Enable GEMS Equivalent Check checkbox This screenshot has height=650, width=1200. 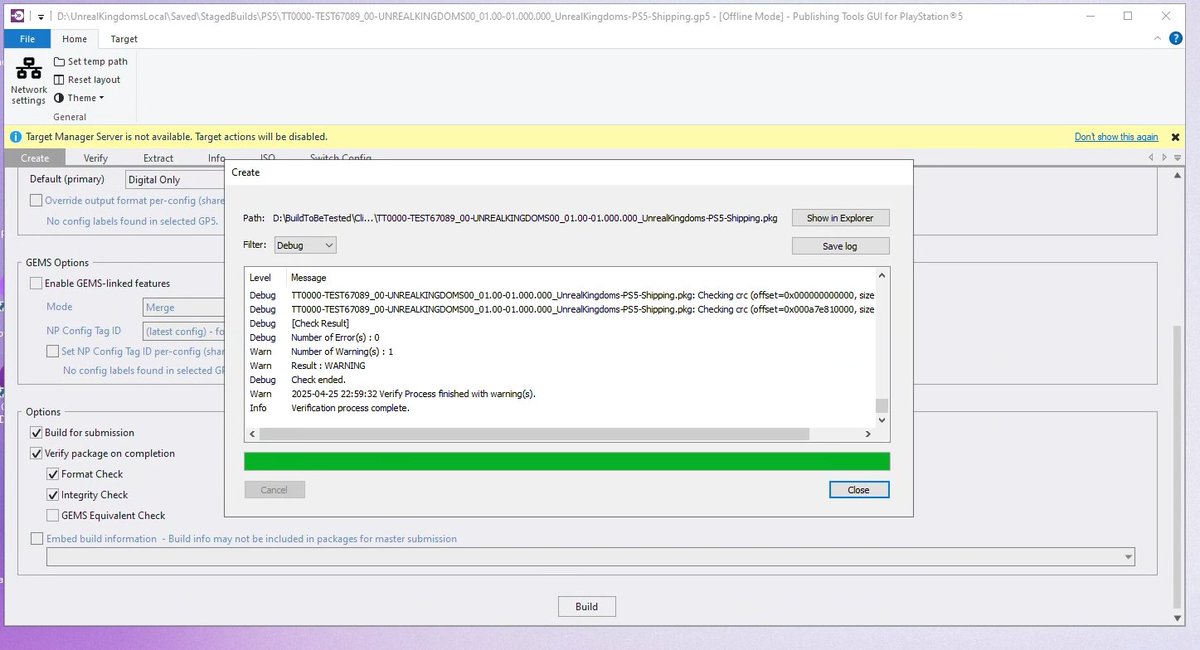53,516
